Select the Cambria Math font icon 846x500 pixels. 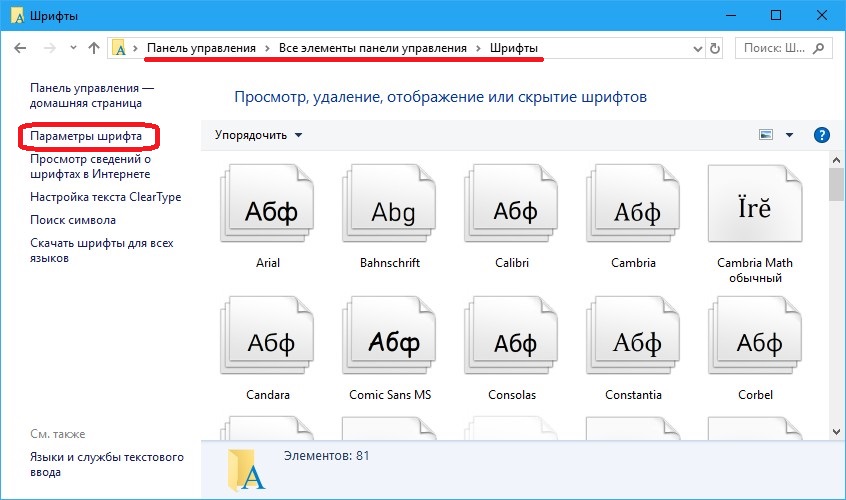pyautogui.click(x=755, y=203)
